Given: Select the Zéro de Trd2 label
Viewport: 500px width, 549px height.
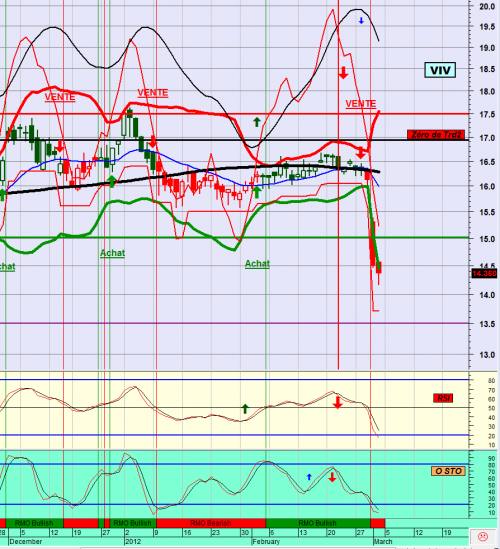Looking at the screenshot, I should tap(436, 134).
